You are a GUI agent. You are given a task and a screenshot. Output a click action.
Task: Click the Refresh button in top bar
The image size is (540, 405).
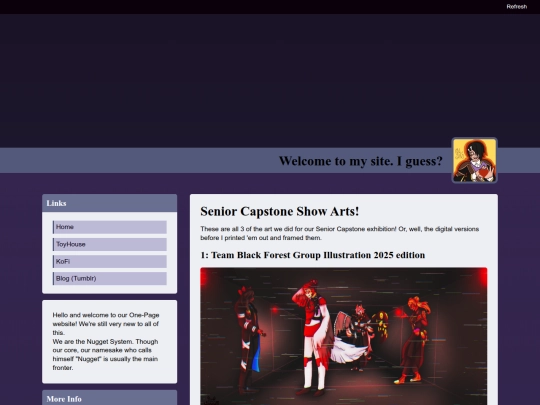pyautogui.click(x=516, y=7)
